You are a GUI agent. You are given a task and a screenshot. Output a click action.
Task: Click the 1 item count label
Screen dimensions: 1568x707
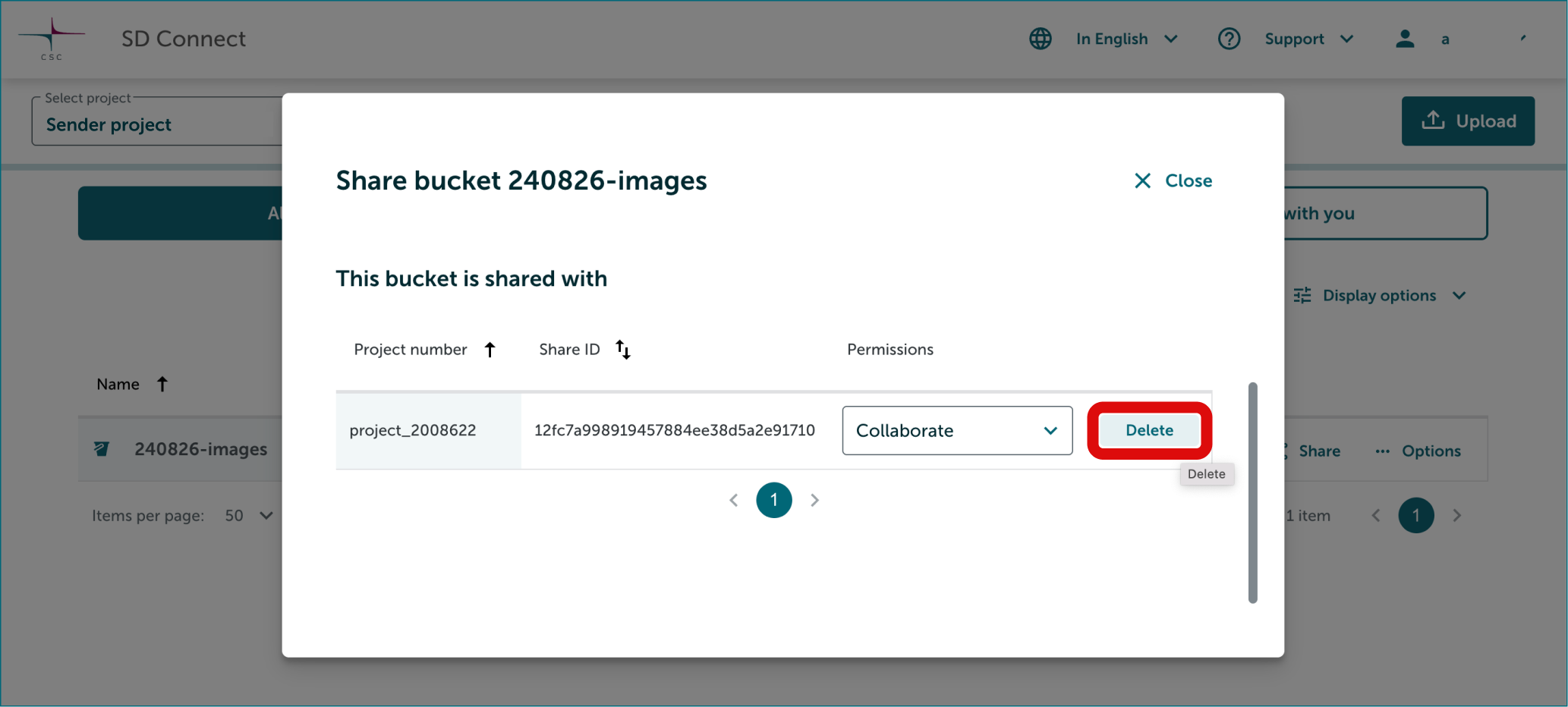[1308, 516]
